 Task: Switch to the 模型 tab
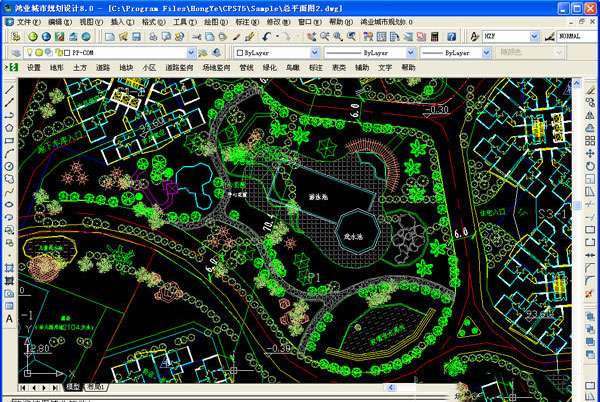tap(73, 386)
